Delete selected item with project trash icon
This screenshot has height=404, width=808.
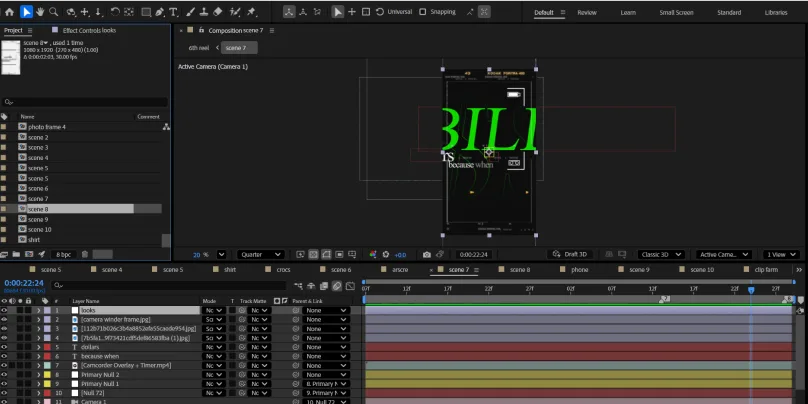85,254
